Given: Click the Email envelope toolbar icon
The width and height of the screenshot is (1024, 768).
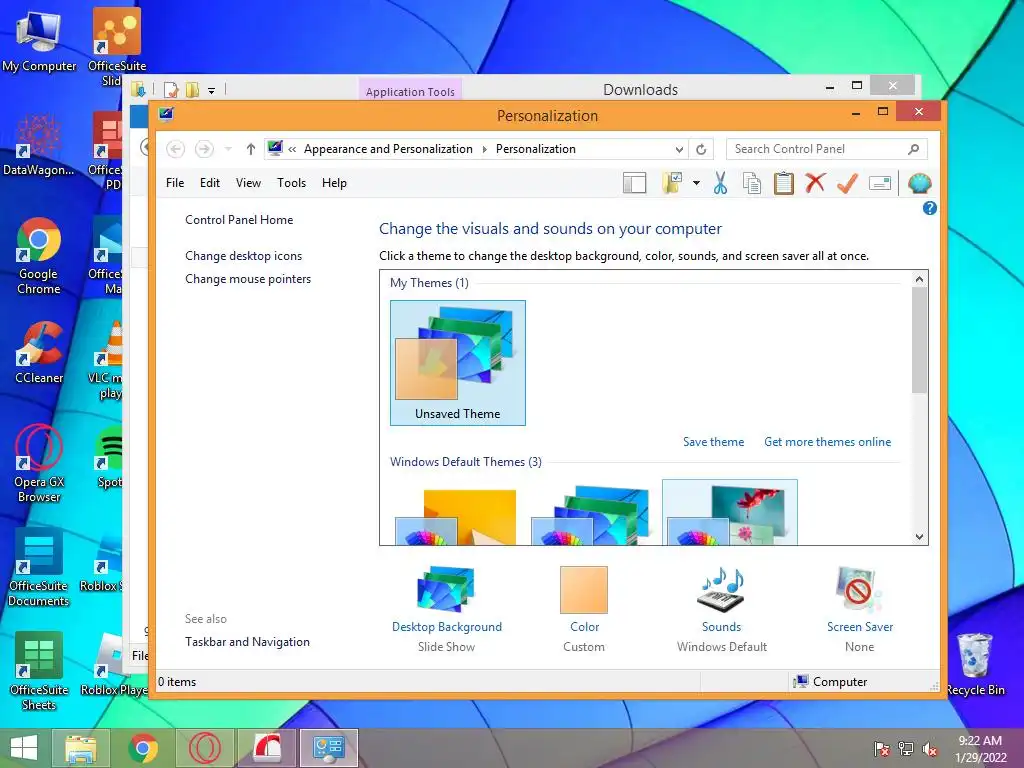Looking at the screenshot, I should 880,184.
